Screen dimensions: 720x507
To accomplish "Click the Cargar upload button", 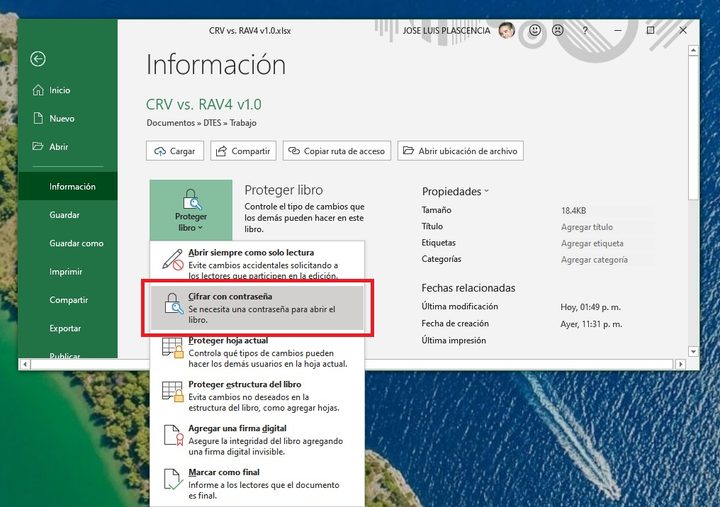I will click(175, 151).
